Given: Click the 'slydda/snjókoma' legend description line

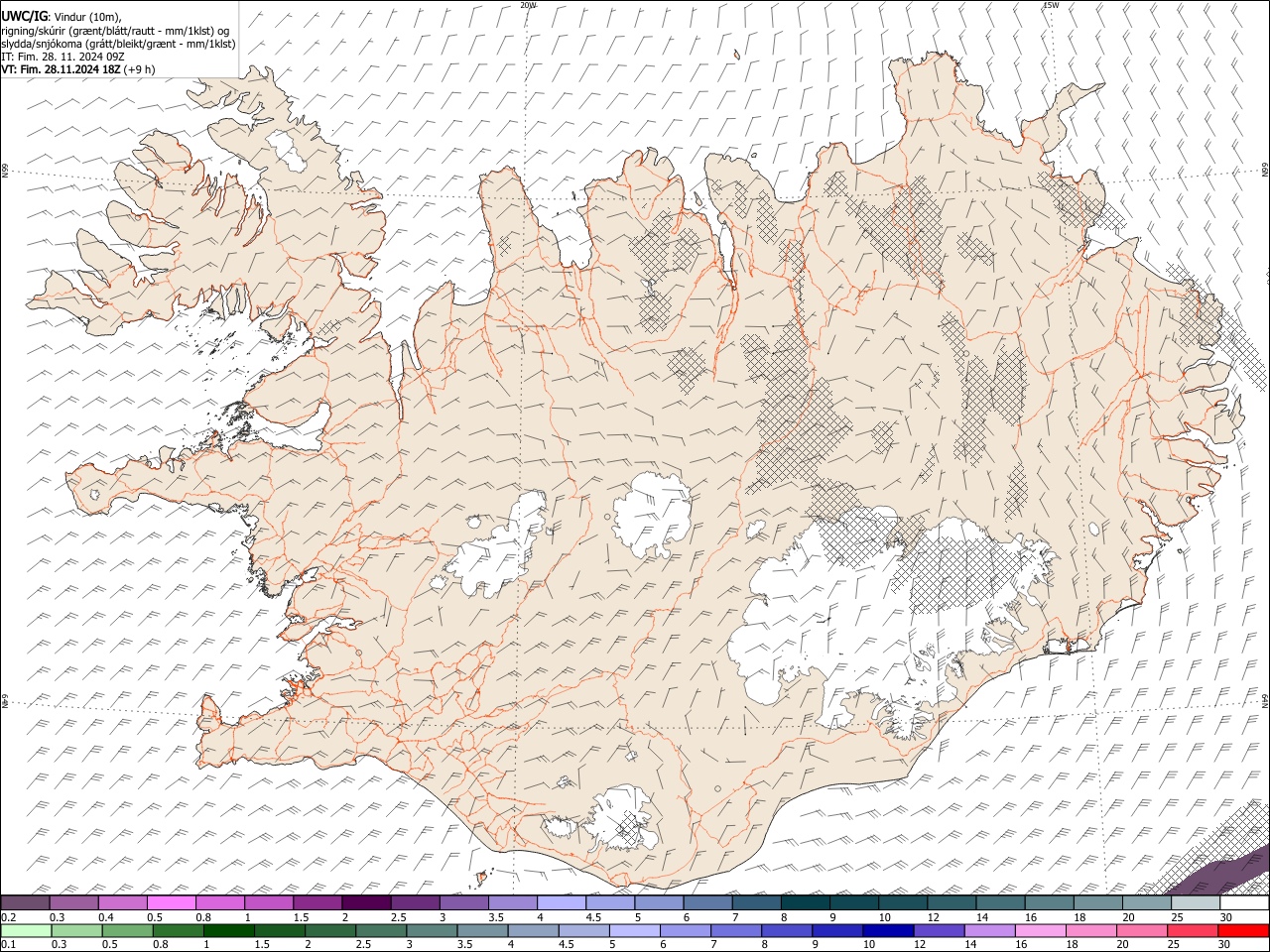Looking at the screenshot, I should point(118,44).
